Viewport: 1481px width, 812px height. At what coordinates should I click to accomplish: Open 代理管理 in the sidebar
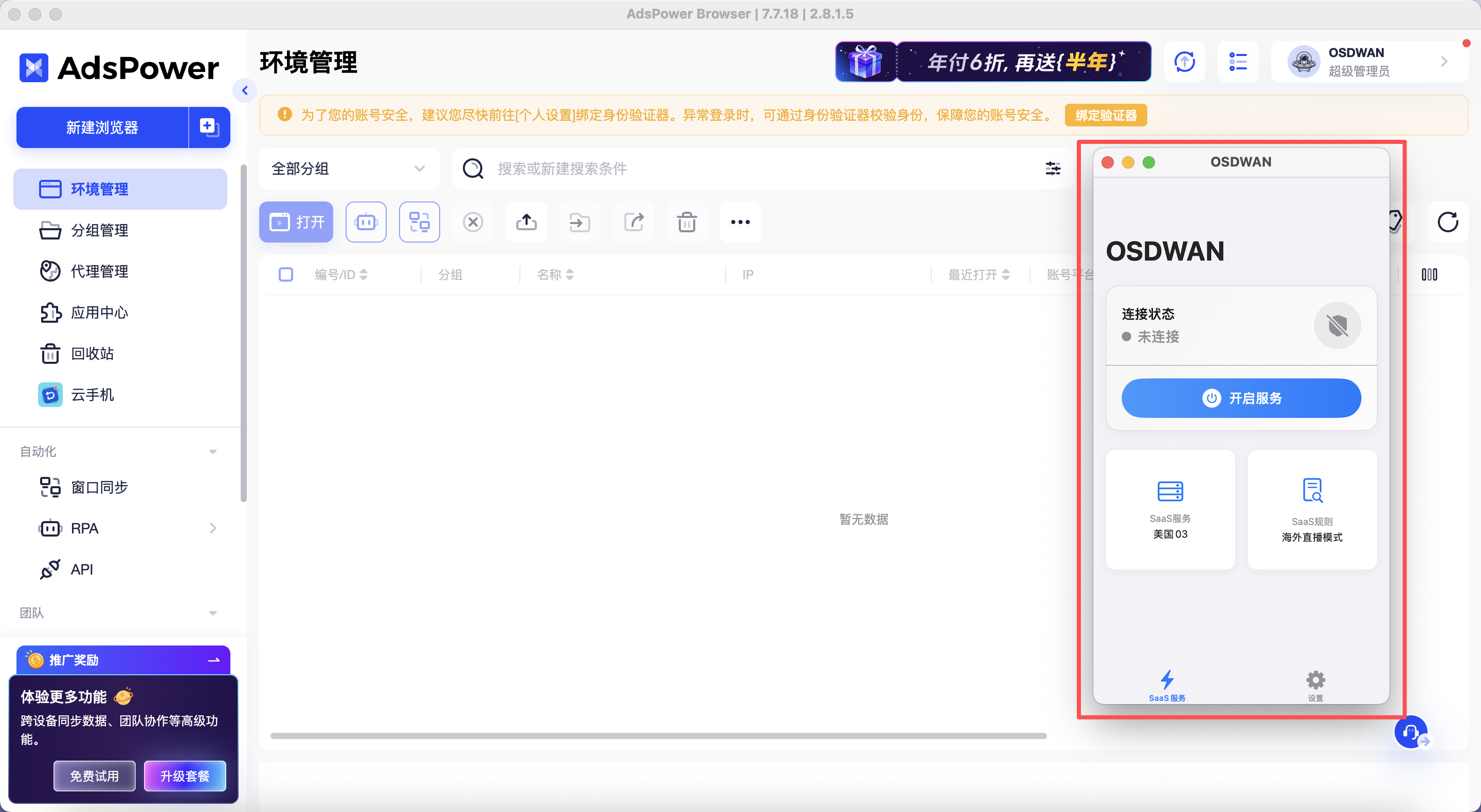[99, 271]
